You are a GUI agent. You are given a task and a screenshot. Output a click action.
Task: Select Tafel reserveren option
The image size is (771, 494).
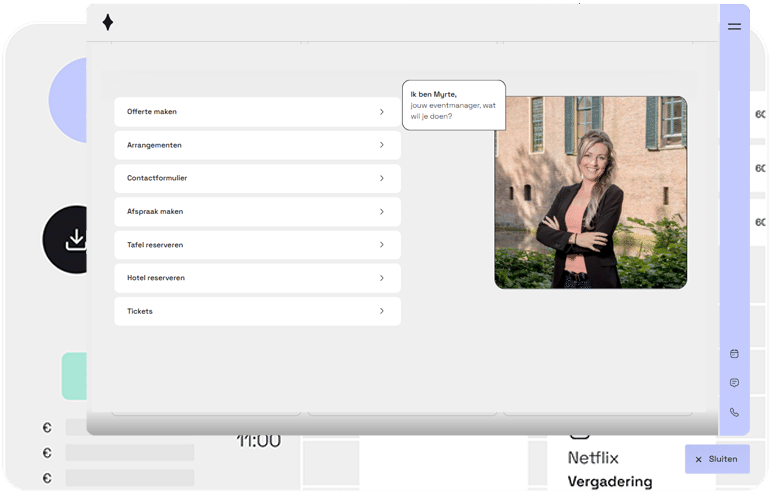click(x=257, y=245)
